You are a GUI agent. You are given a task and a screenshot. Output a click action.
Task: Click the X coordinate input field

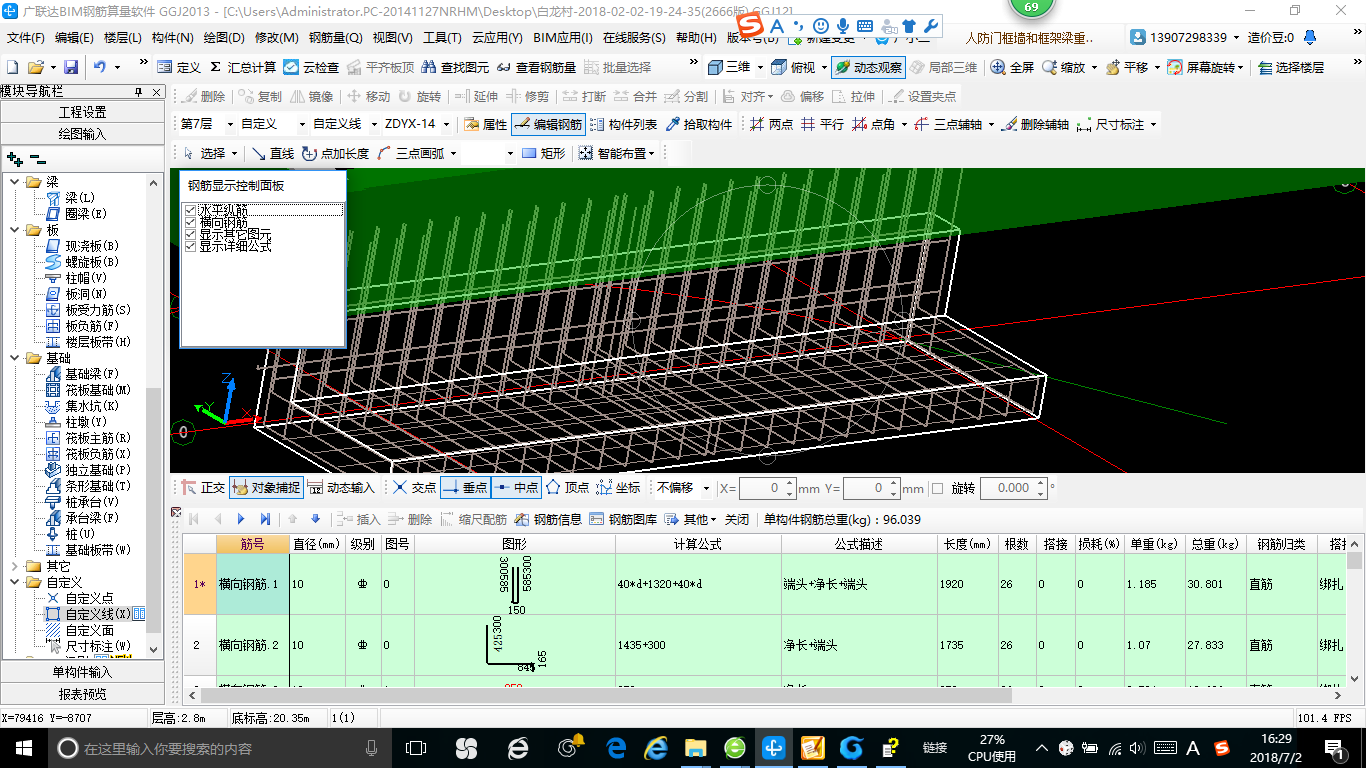click(761, 488)
